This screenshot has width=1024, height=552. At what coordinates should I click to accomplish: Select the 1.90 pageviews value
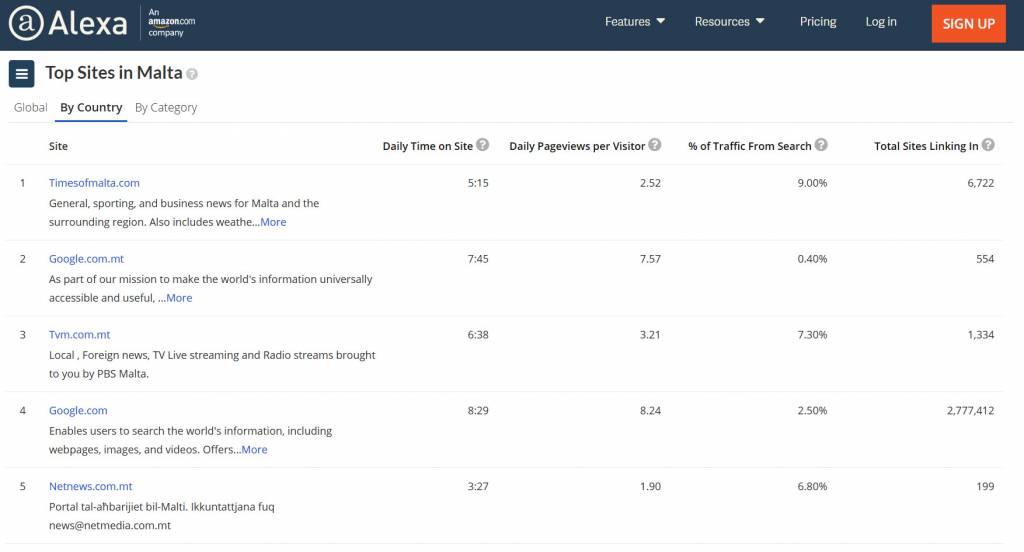pos(650,486)
